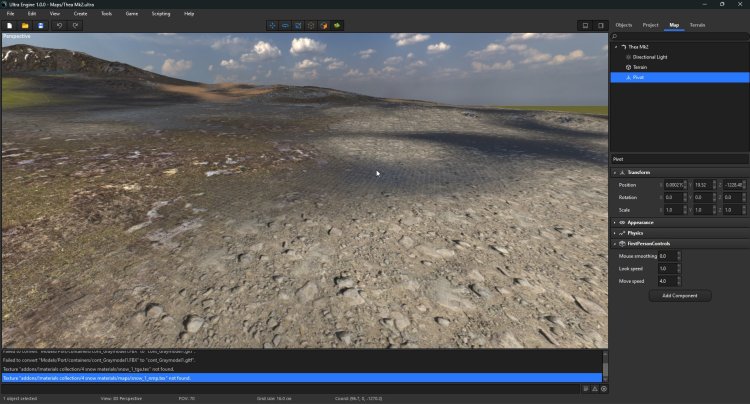The height and width of the screenshot is (404, 750).
Task: Click the scene tree search field
Action: click(680, 35)
